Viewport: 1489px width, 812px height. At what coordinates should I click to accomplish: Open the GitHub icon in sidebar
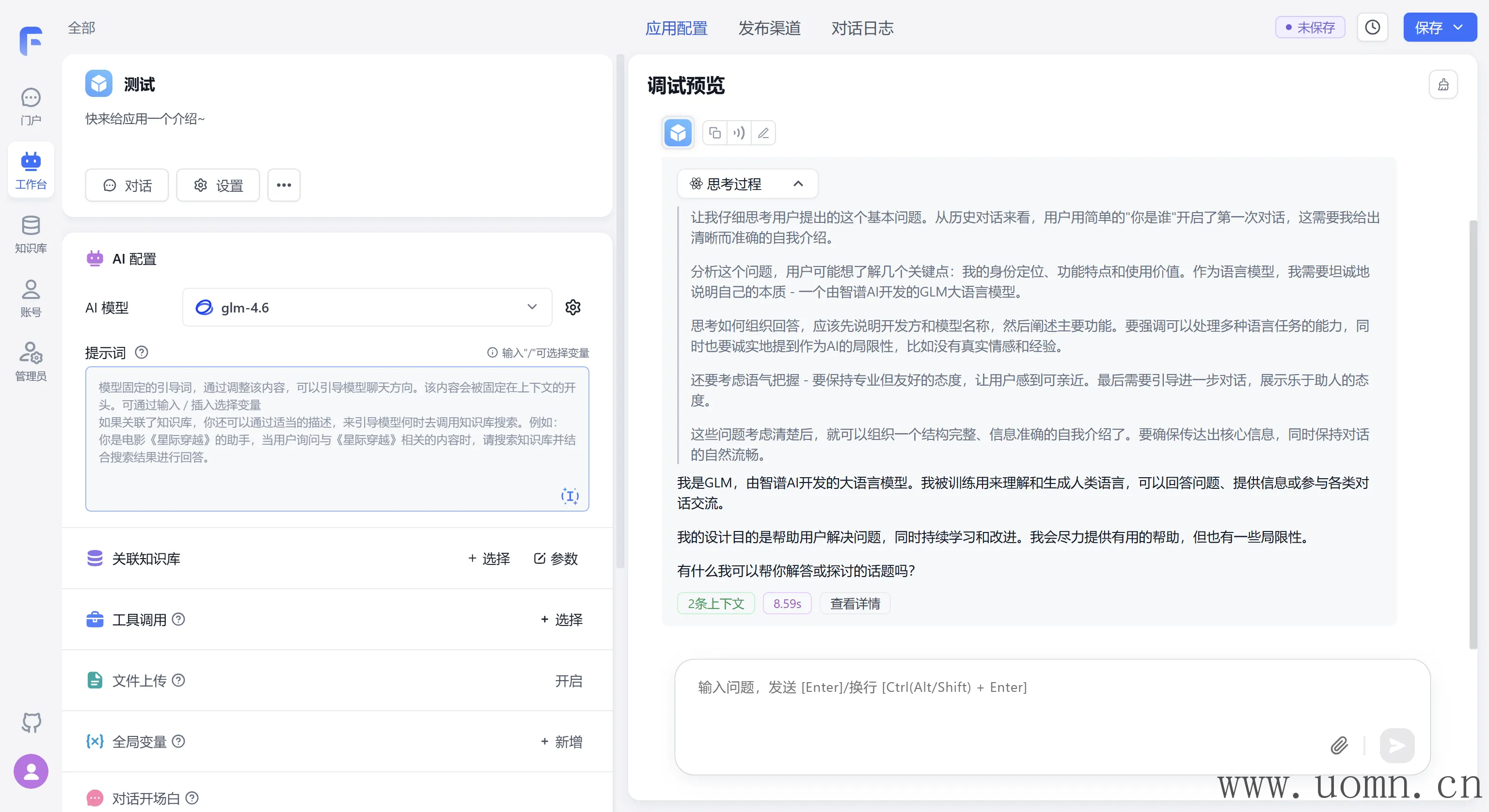[31, 722]
